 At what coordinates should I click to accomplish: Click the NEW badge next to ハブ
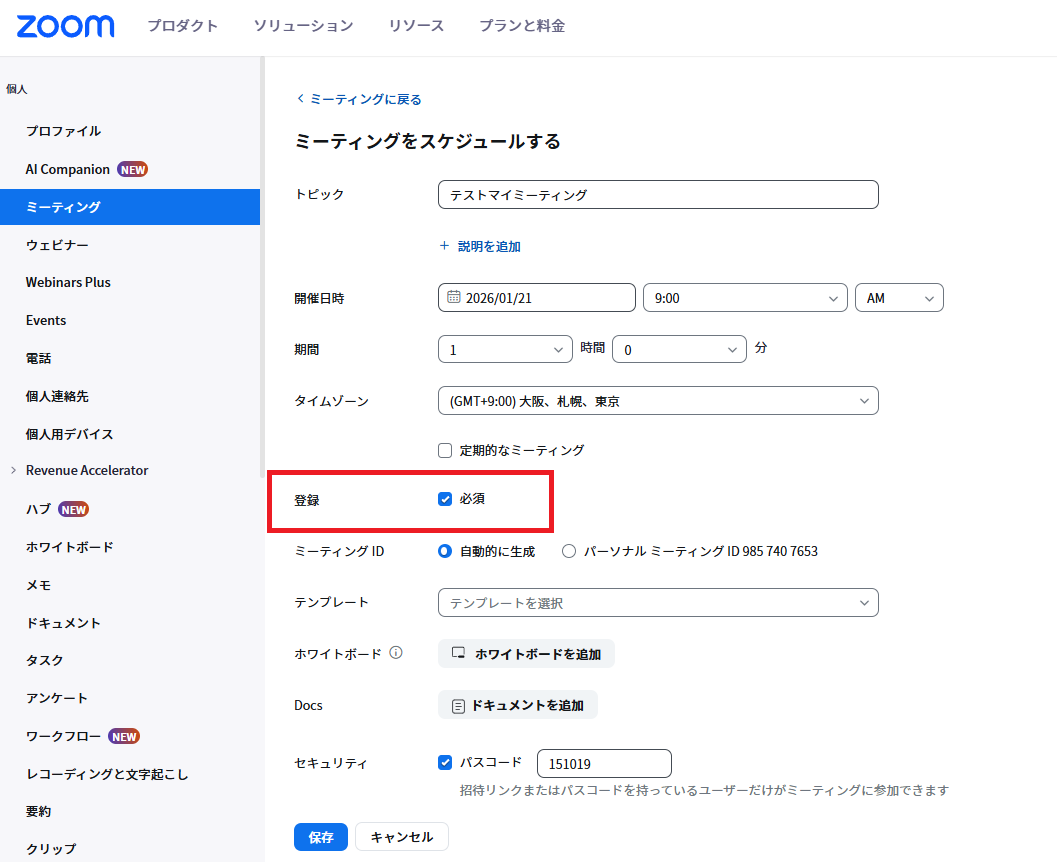pyautogui.click(x=74, y=509)
